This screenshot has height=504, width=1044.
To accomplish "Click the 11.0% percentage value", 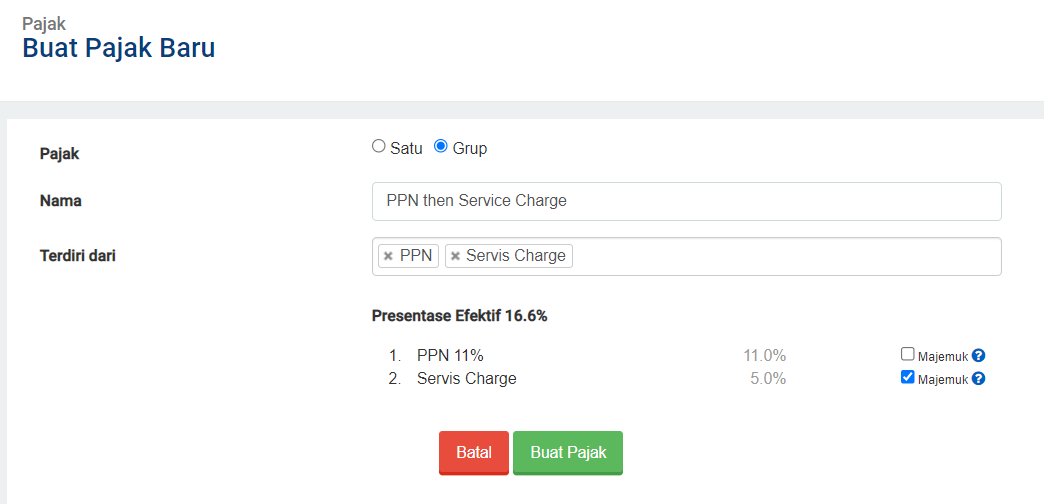I will click(x=764, y=356).
